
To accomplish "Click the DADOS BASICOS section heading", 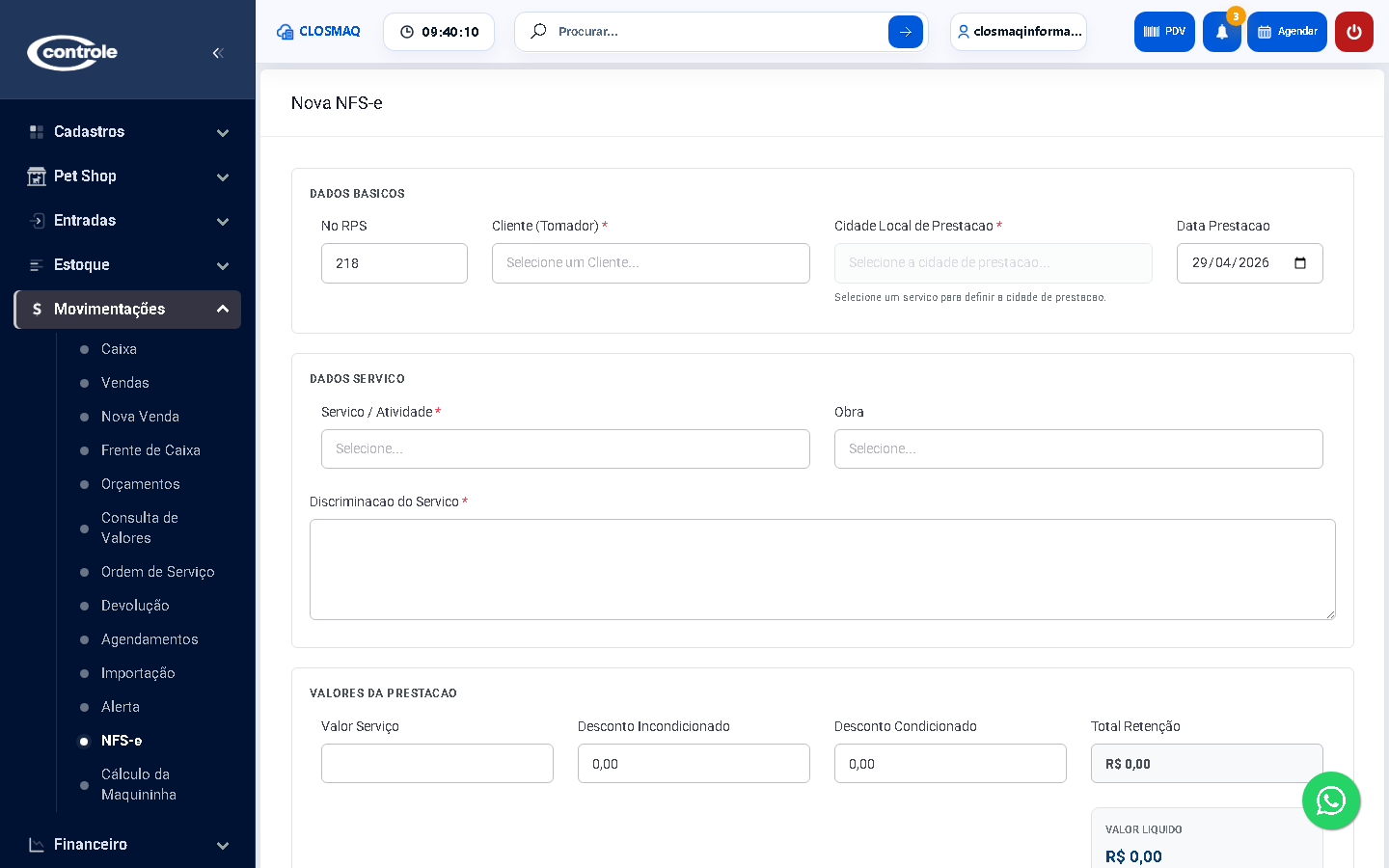I will point(357,194).
